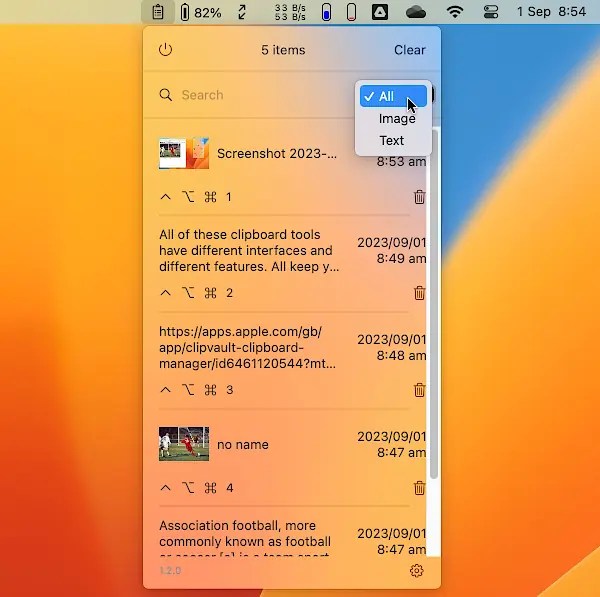Delete clipboard item with shortcut 2
This screenshot has width=600, height=597.
419,293
